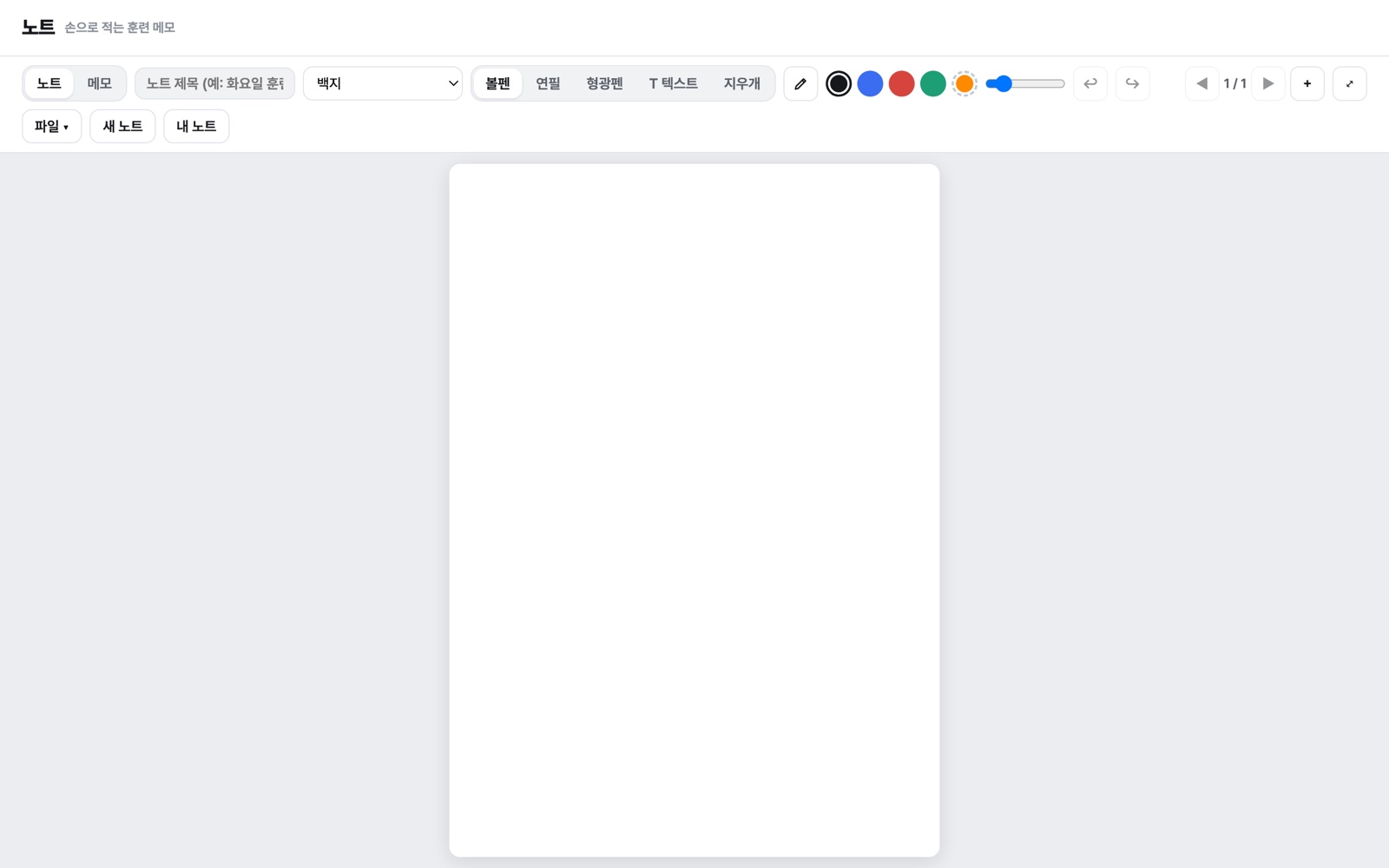Select the 형광펜 highlighter tool
Viewport: 1389px width, 868px height.
click(x=604, y=83)
